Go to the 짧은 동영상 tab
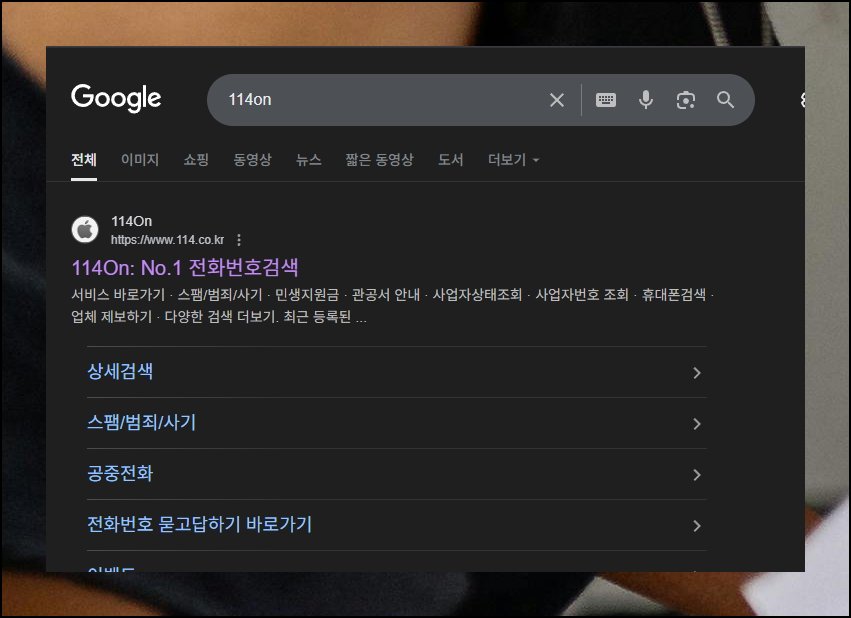The width and height of the screenshot is (851, 618). pyautogui.click(x=379, y=160)
